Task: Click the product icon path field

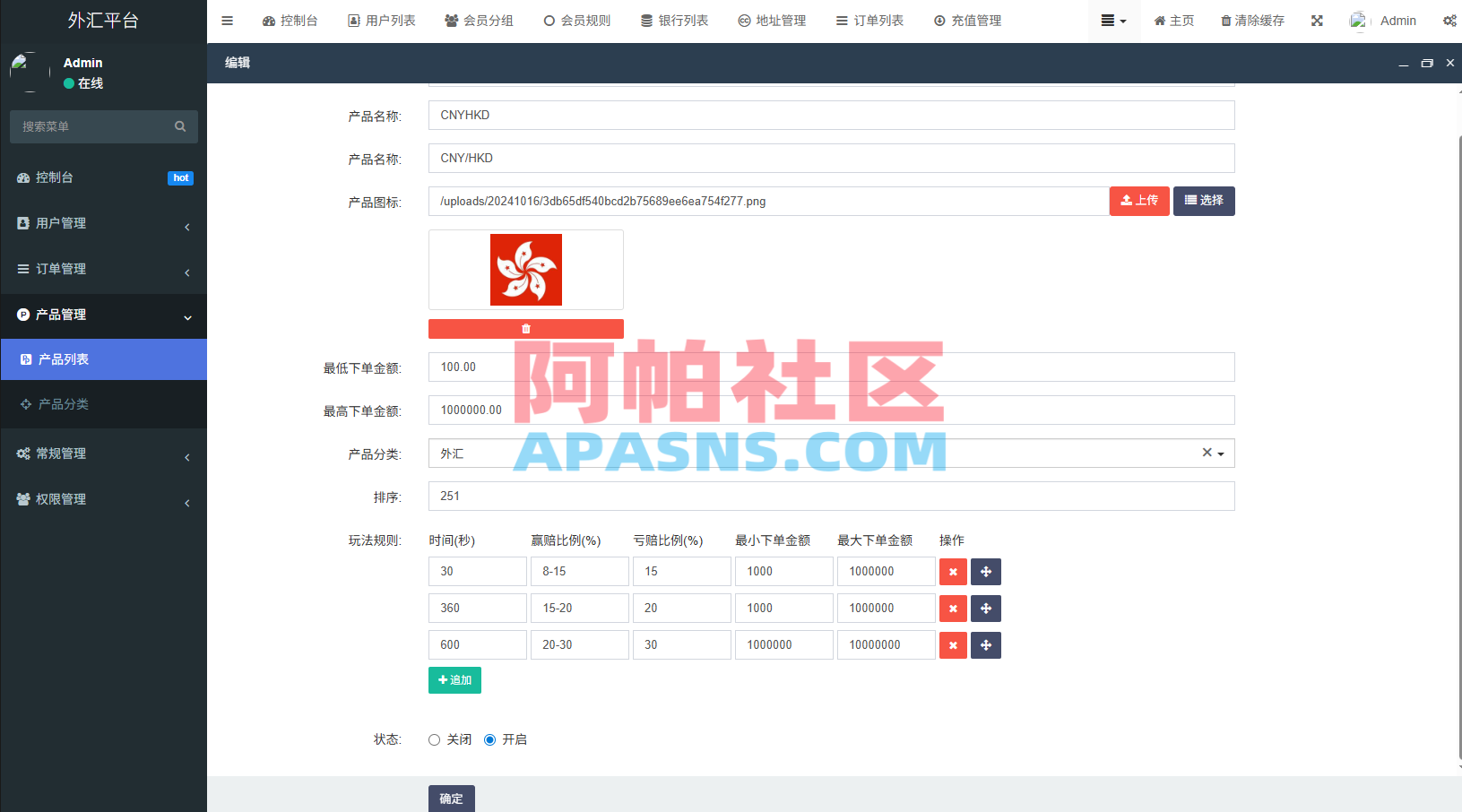Action: [x=768, y=202]
